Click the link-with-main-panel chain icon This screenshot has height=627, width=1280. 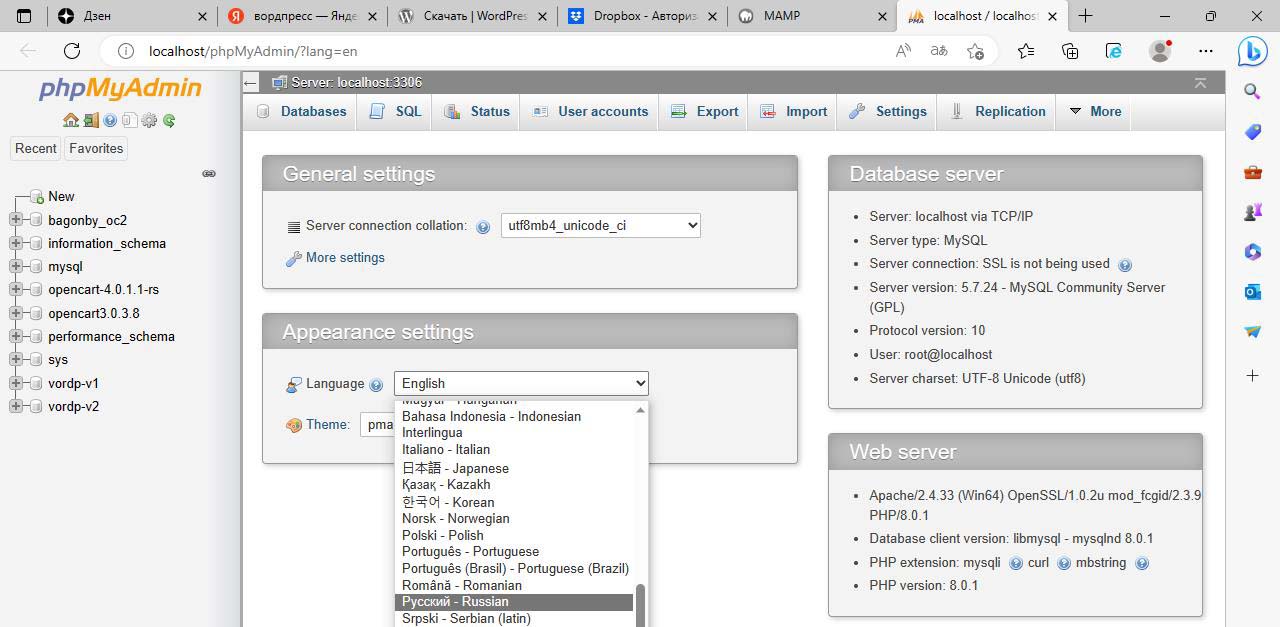tap(209, 173)
